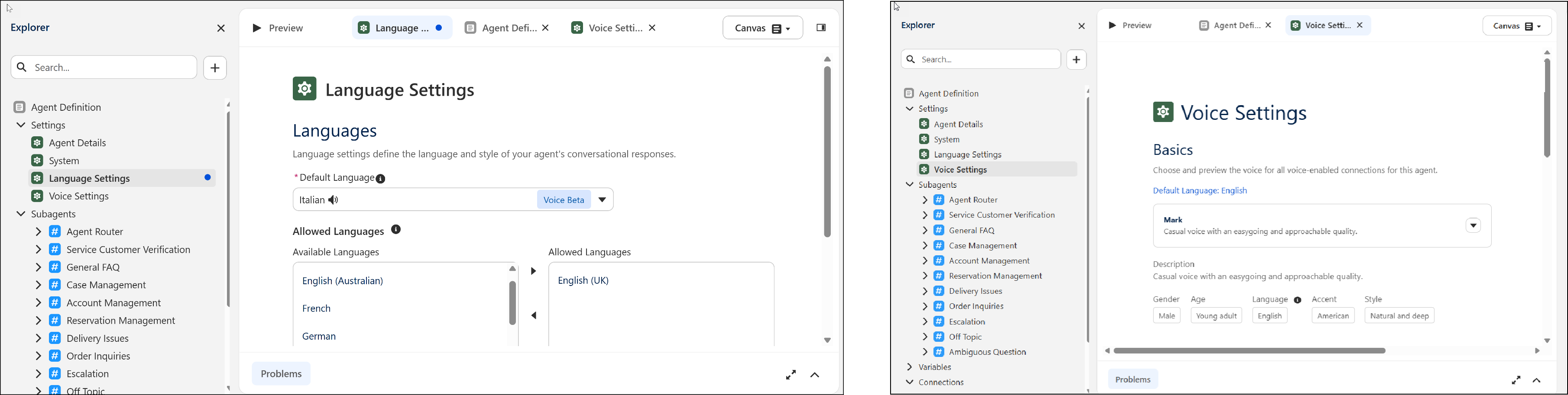Click left Problems button
Image resolution: width=1568 pixels, height=395 pixels.
click(281, 374)
